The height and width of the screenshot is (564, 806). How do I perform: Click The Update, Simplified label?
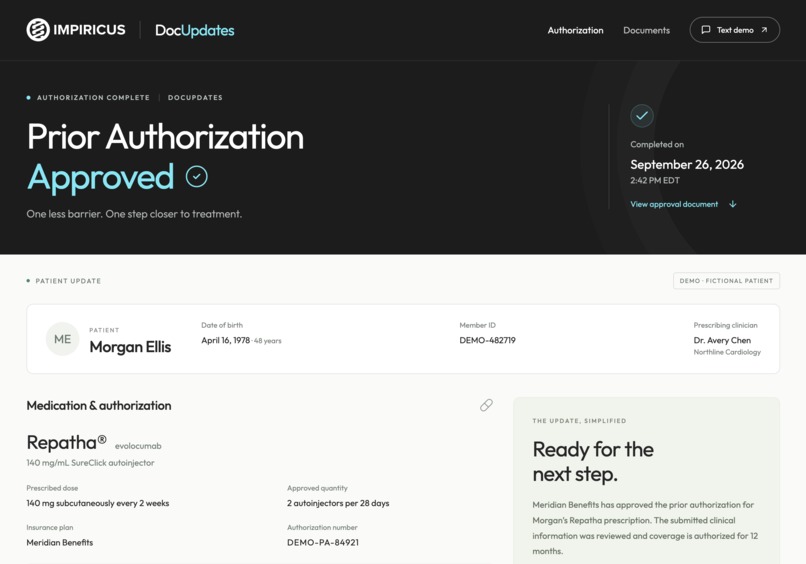[579, 421]
